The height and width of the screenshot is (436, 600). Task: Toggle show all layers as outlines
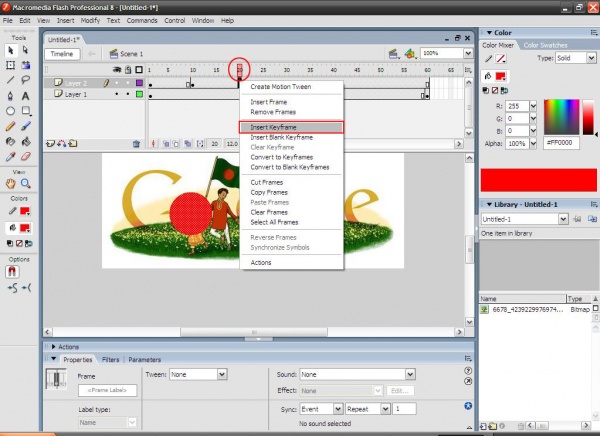point(139,70)
